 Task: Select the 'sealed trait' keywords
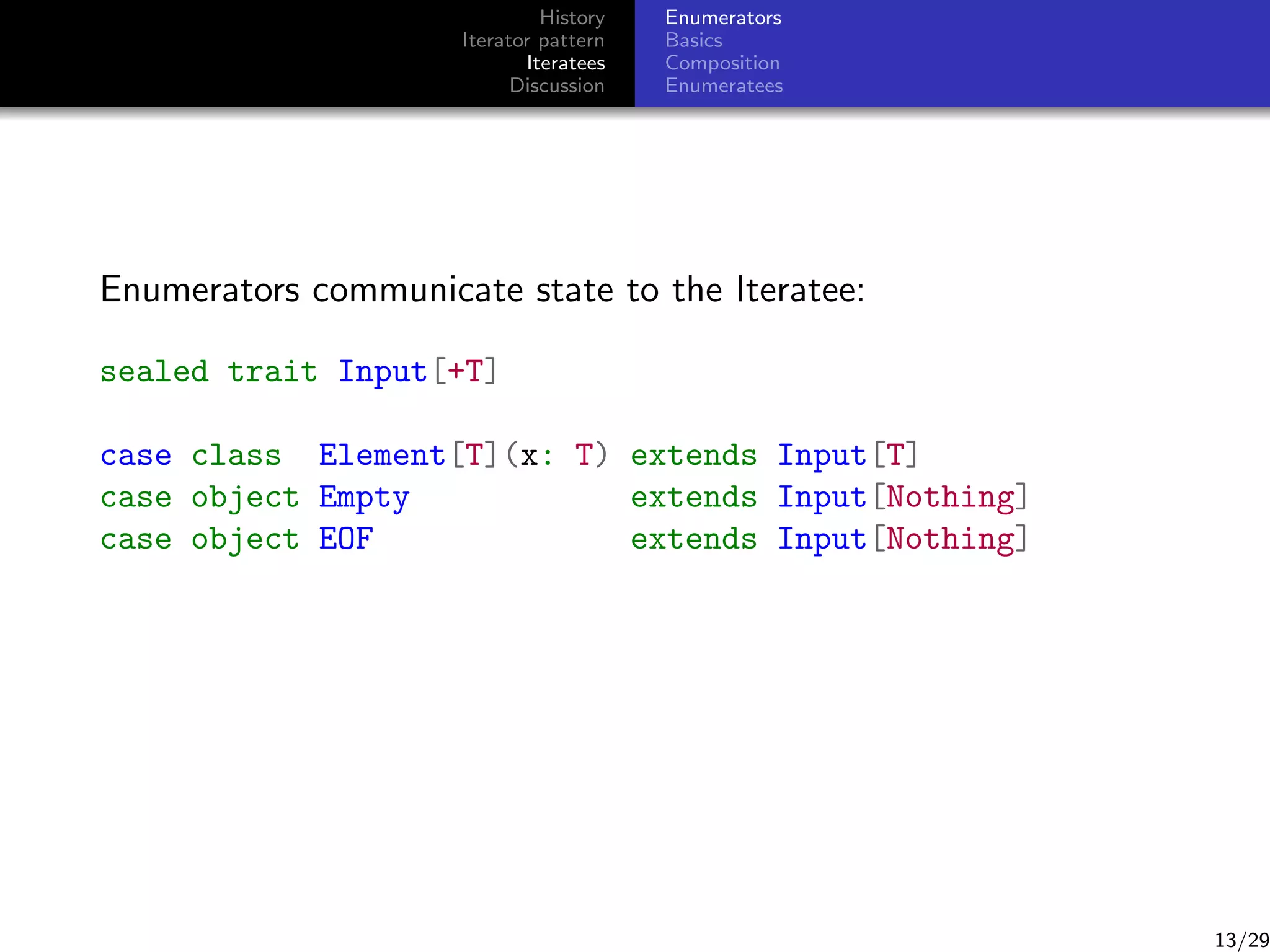pyautogui.click(x=209, y=372)
